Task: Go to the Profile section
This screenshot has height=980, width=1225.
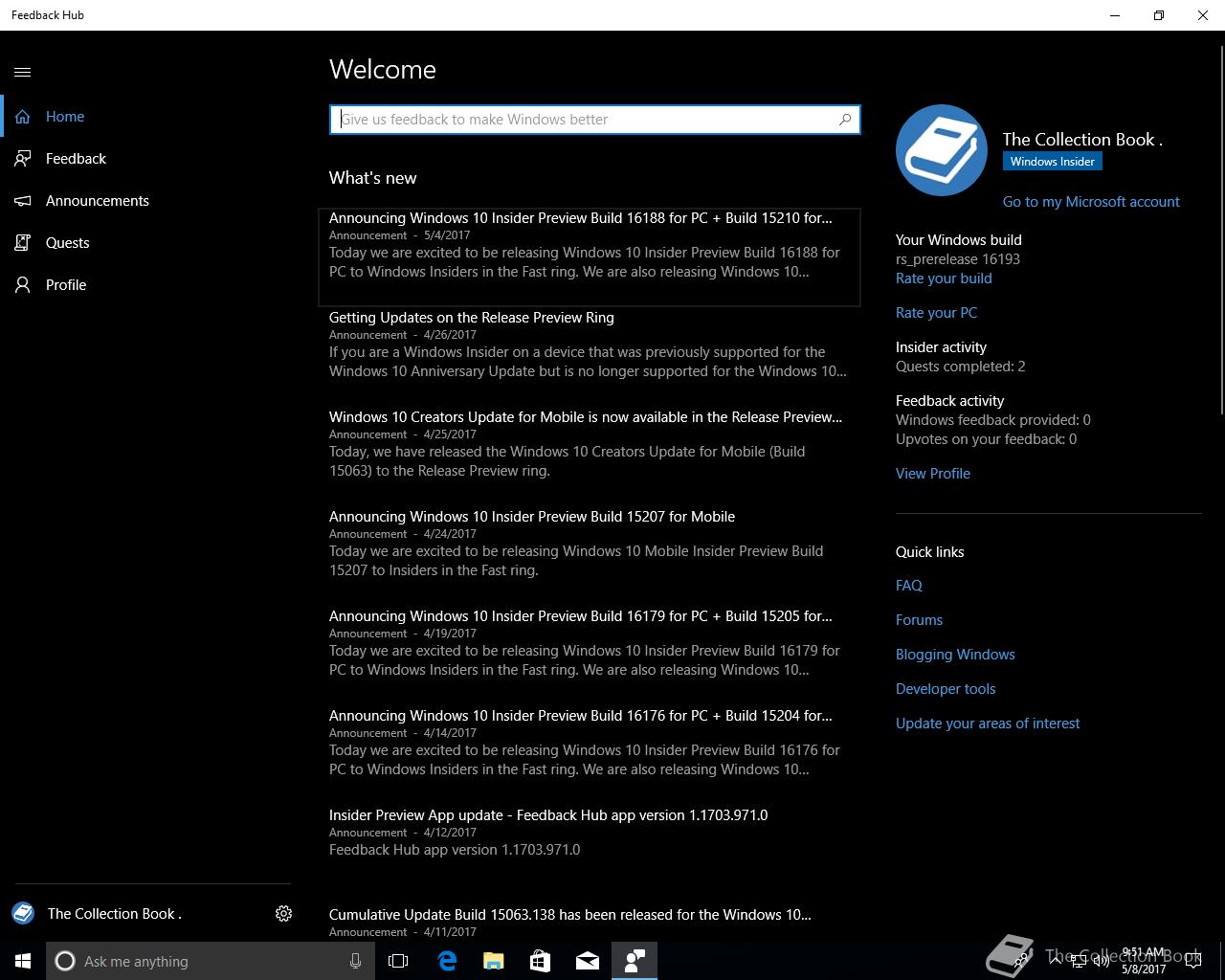Action: point(151,285)
